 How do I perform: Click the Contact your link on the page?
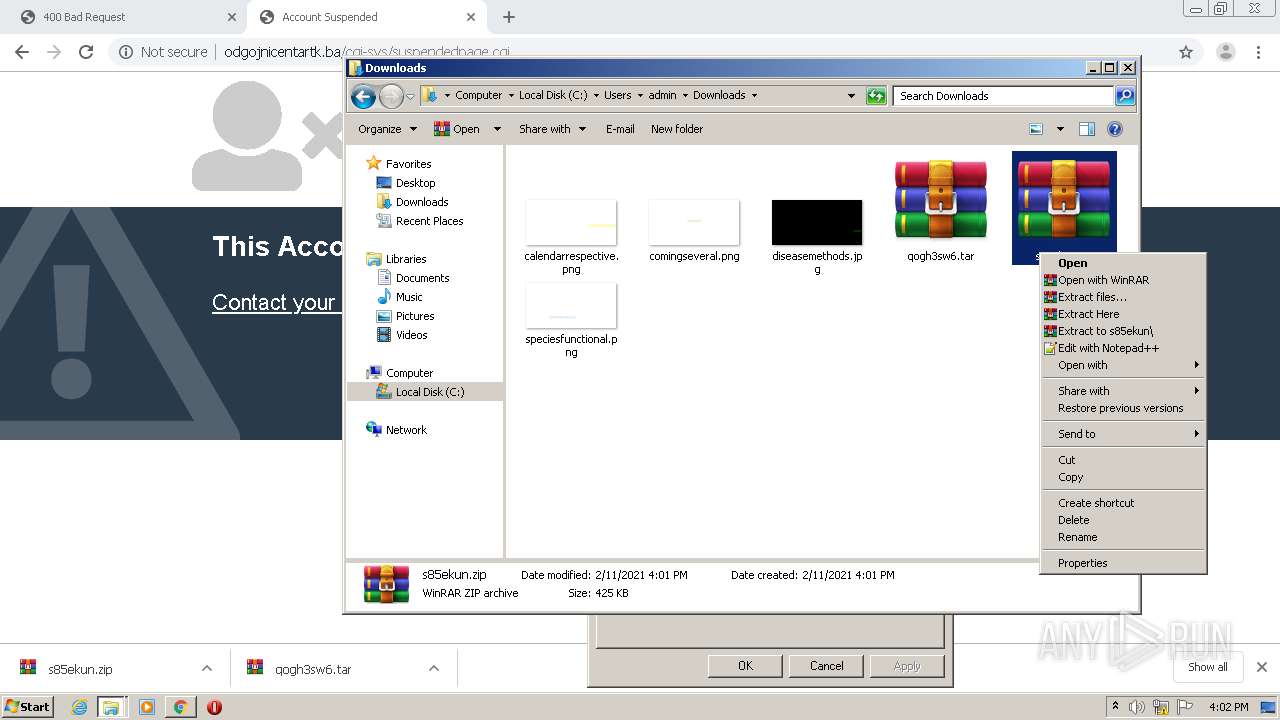[274, 302]
